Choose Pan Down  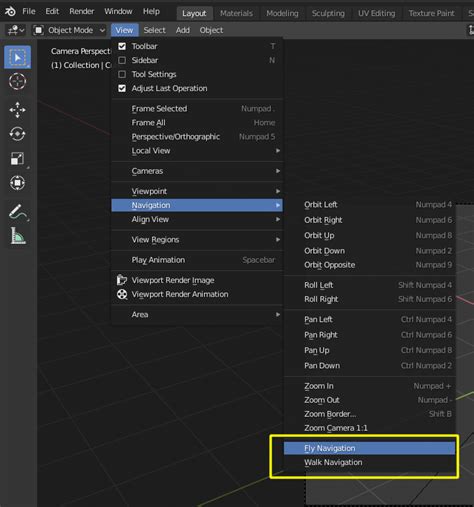(370, 366)
